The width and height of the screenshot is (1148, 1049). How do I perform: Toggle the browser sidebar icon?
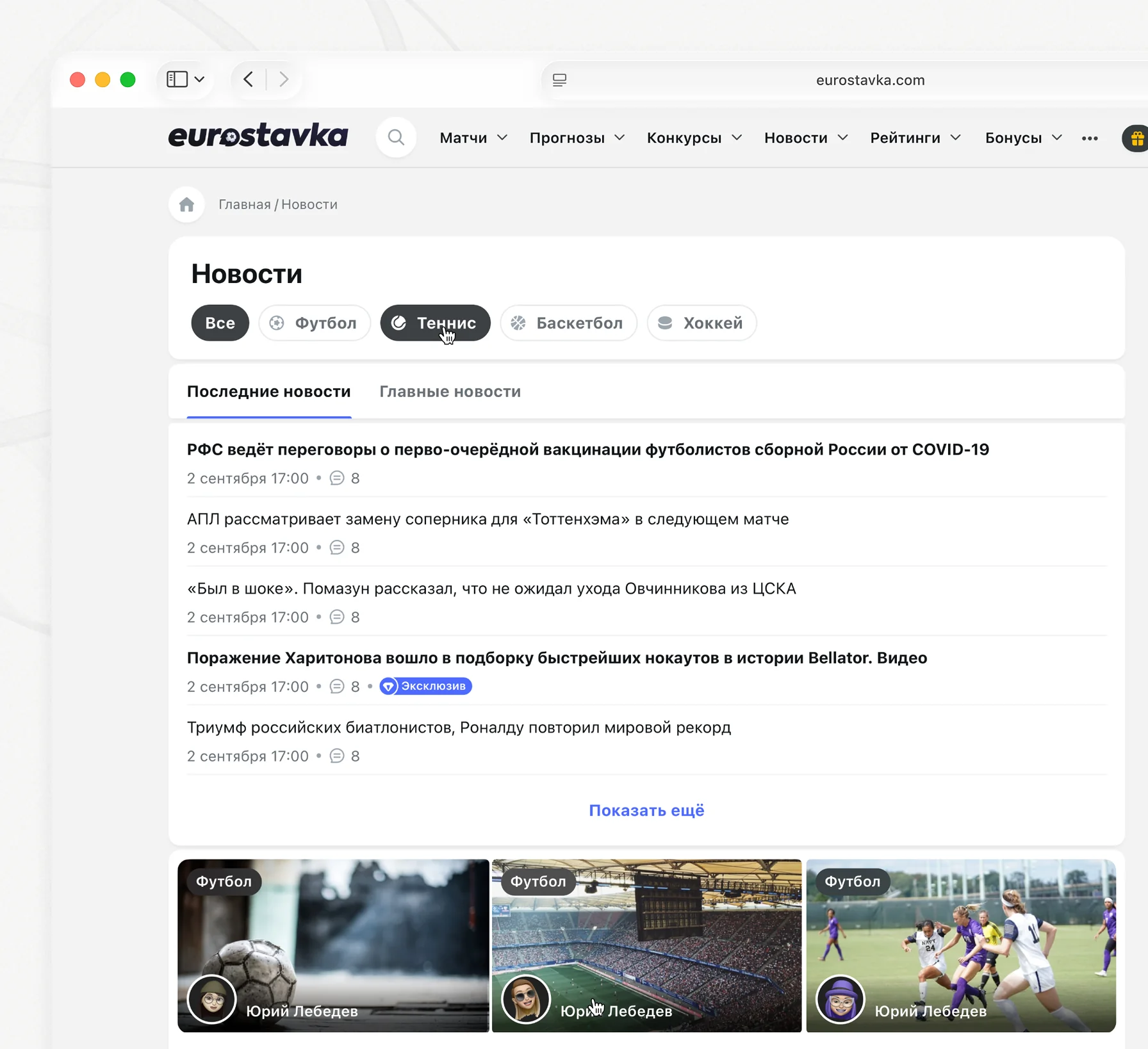coord(177,79)
